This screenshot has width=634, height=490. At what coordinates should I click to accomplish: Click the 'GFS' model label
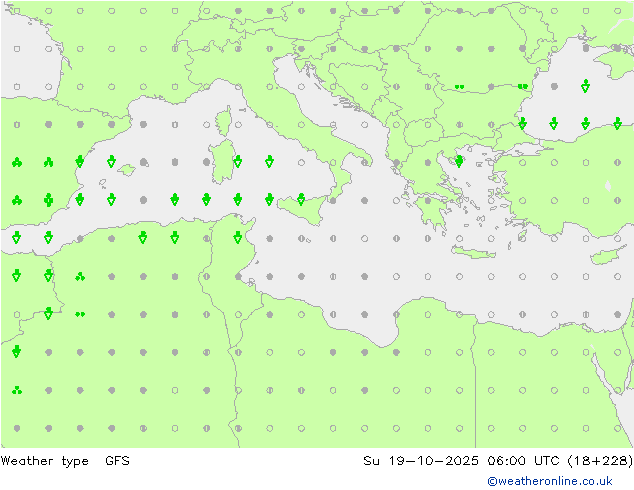click(117, 460)
